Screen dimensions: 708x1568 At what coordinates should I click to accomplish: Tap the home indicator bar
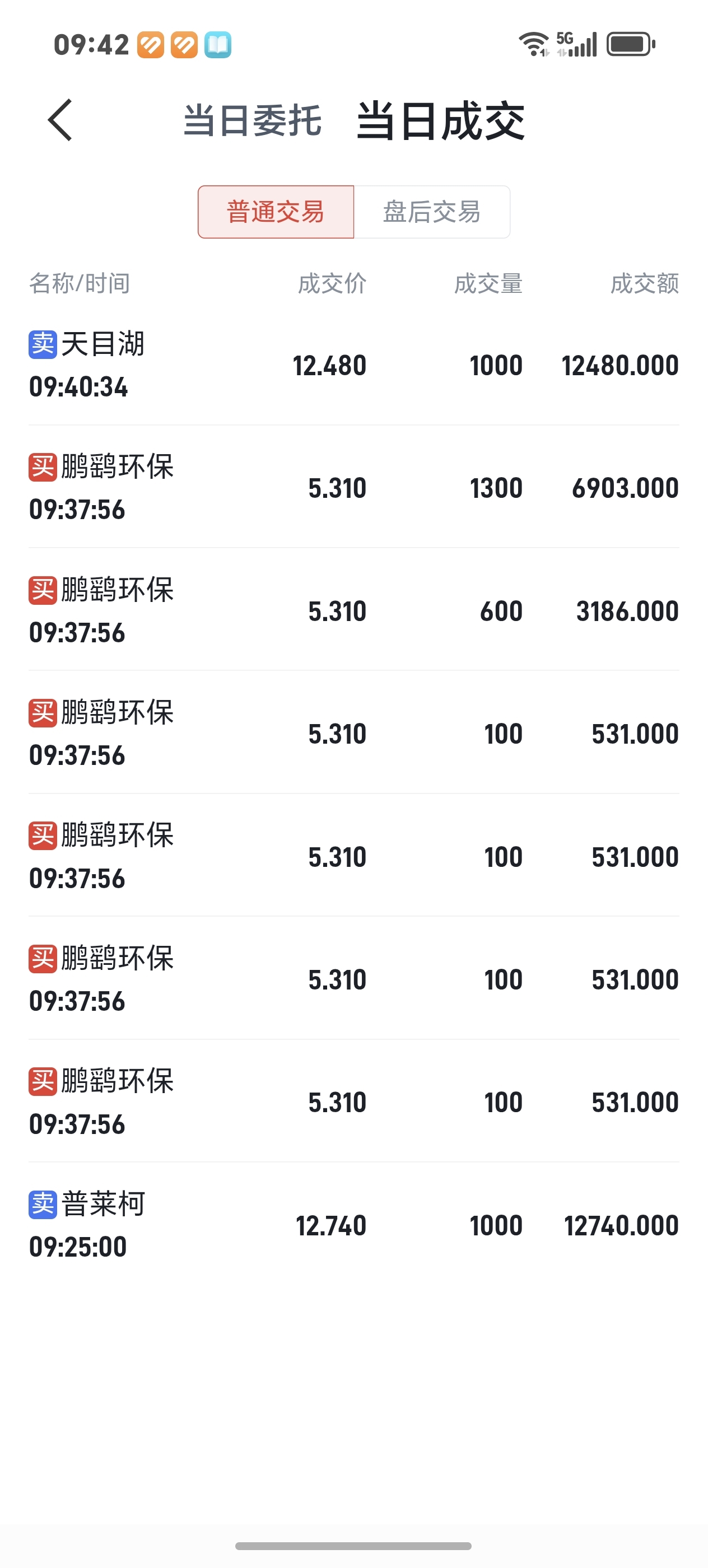click(353, 1546)
